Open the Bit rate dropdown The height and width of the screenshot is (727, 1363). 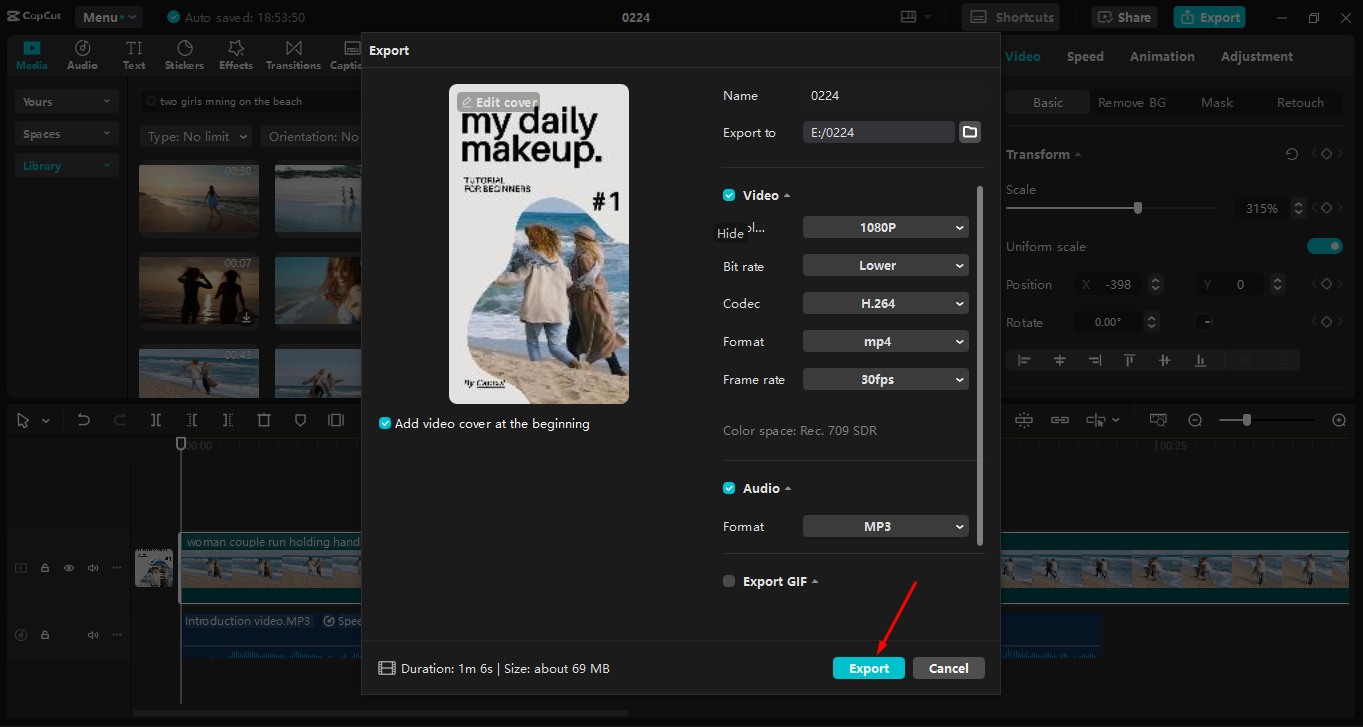[886, 265]
